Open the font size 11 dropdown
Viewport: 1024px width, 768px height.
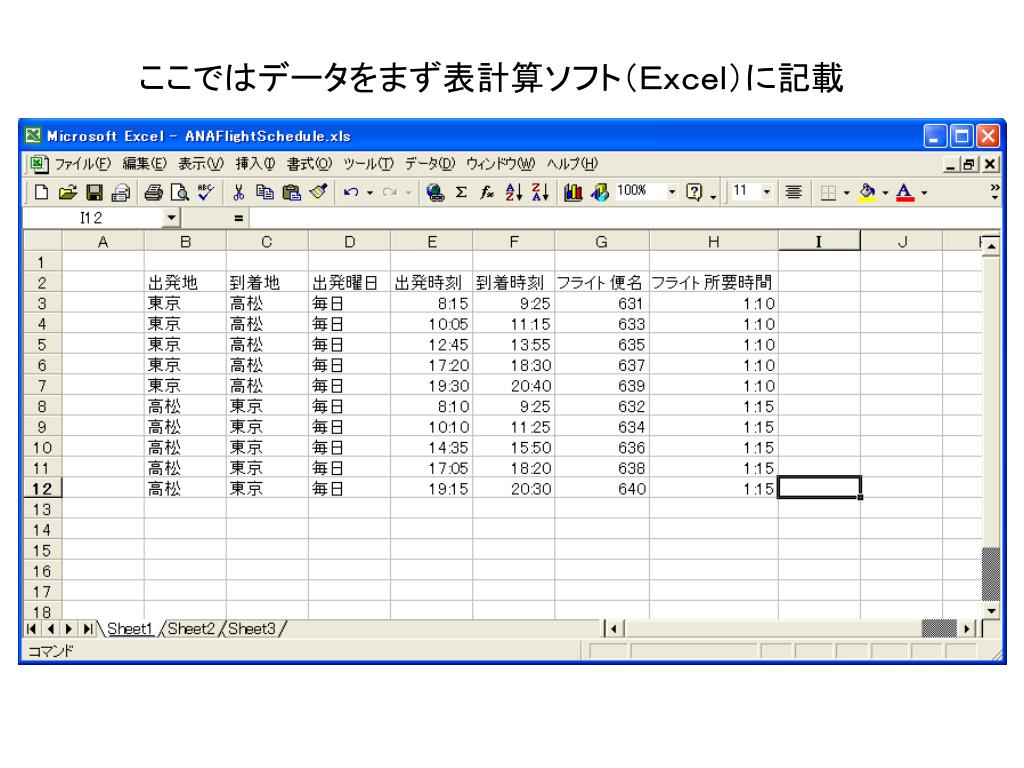[x=767, y=192]
